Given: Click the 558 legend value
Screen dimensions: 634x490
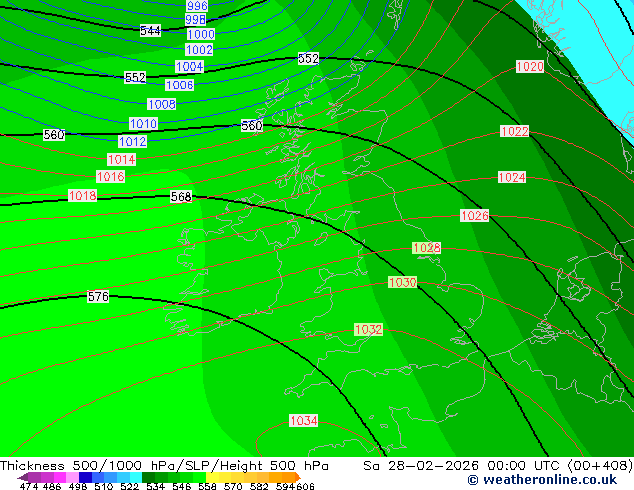Looking at the screenshot, I should point(207,486).
